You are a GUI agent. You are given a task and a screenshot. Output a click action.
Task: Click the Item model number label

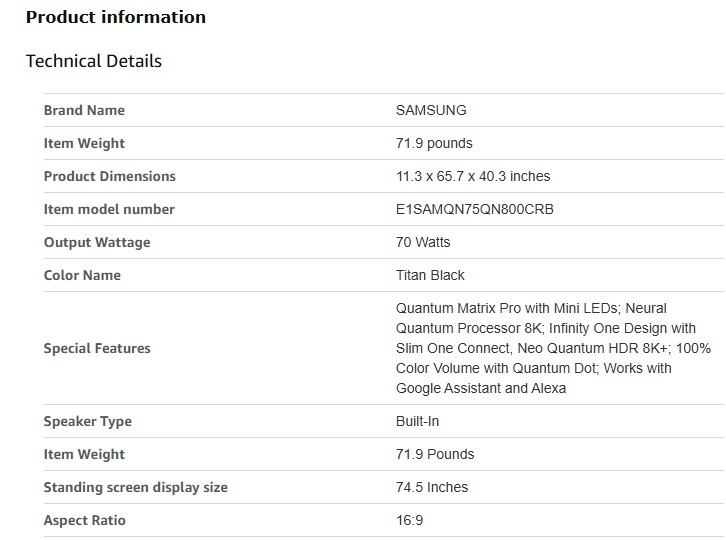tap(109, 209)
